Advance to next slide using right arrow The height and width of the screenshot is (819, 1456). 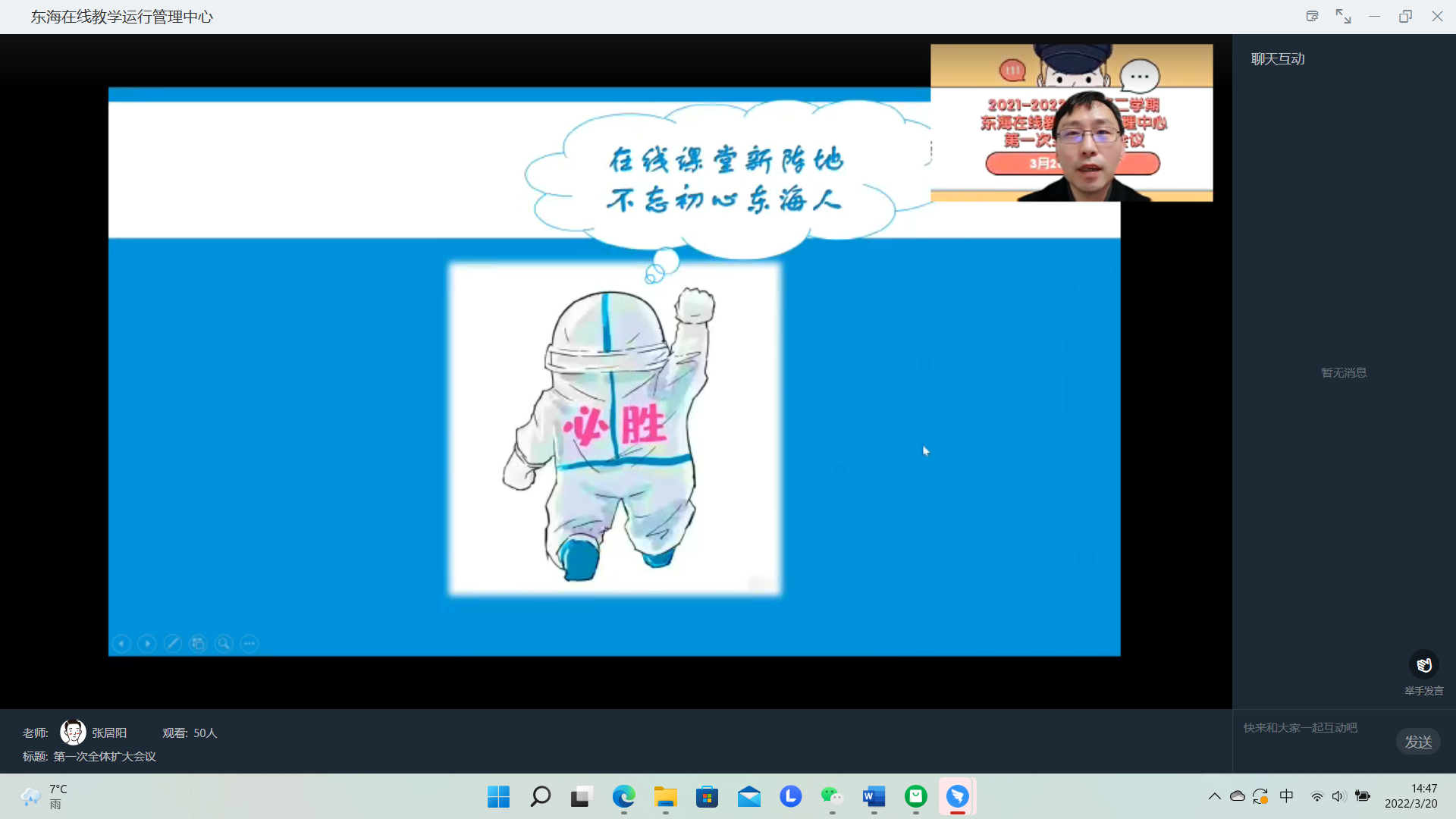click(147, 644)
